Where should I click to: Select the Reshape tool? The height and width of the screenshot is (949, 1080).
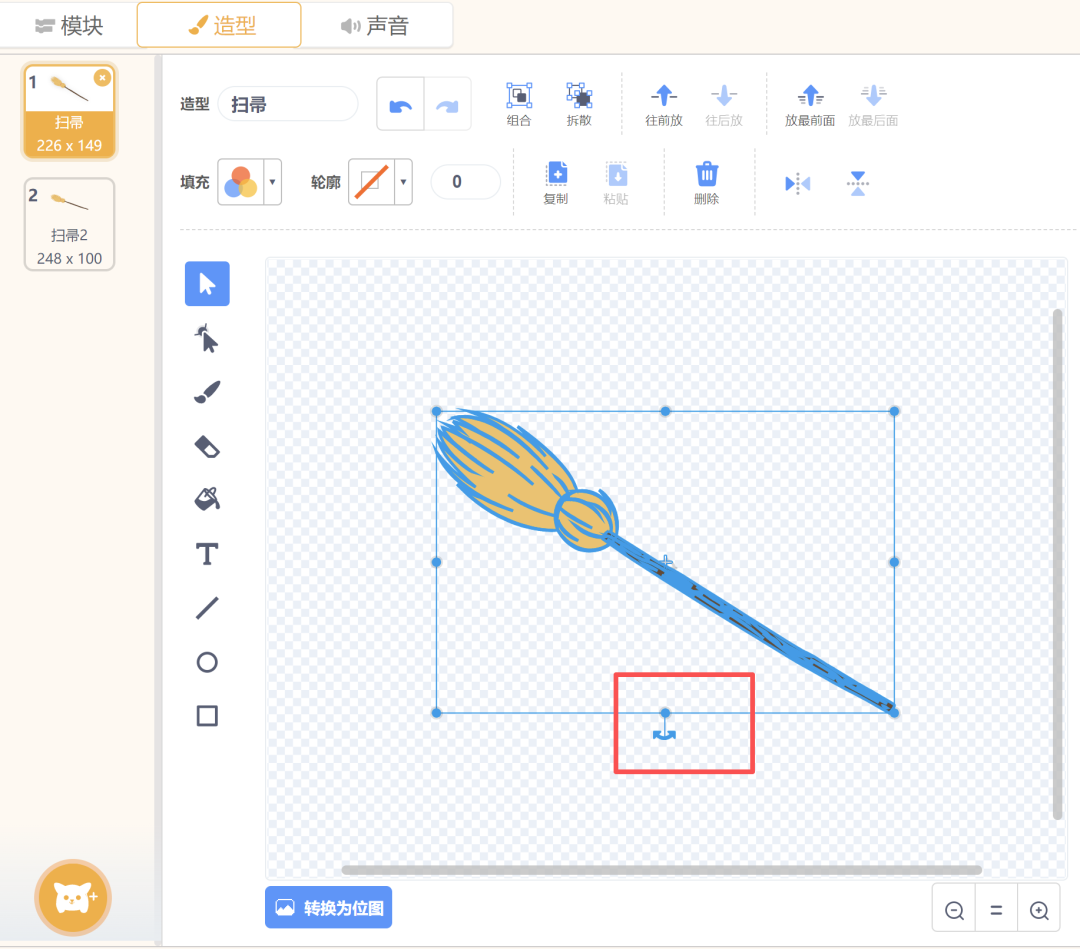tap(207, 340)
